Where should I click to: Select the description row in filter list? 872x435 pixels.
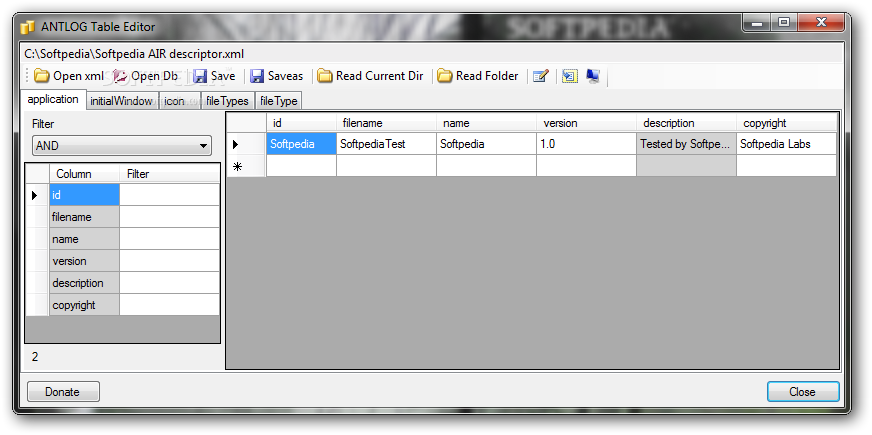[x=84, y=283]
